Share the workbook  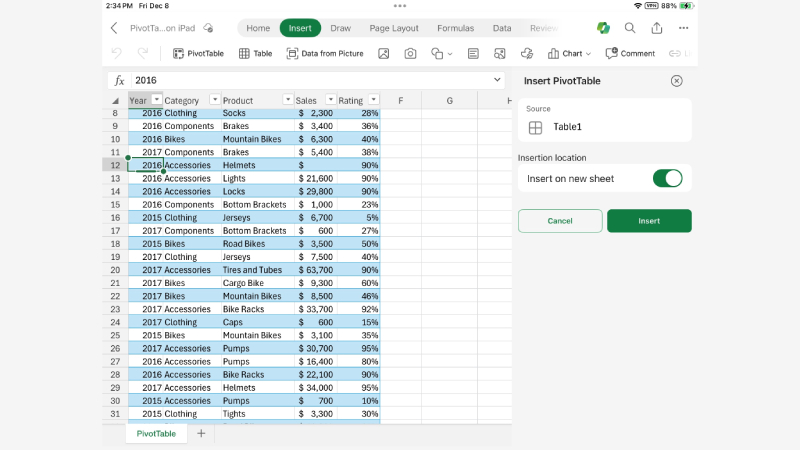(x=657, y=28)
